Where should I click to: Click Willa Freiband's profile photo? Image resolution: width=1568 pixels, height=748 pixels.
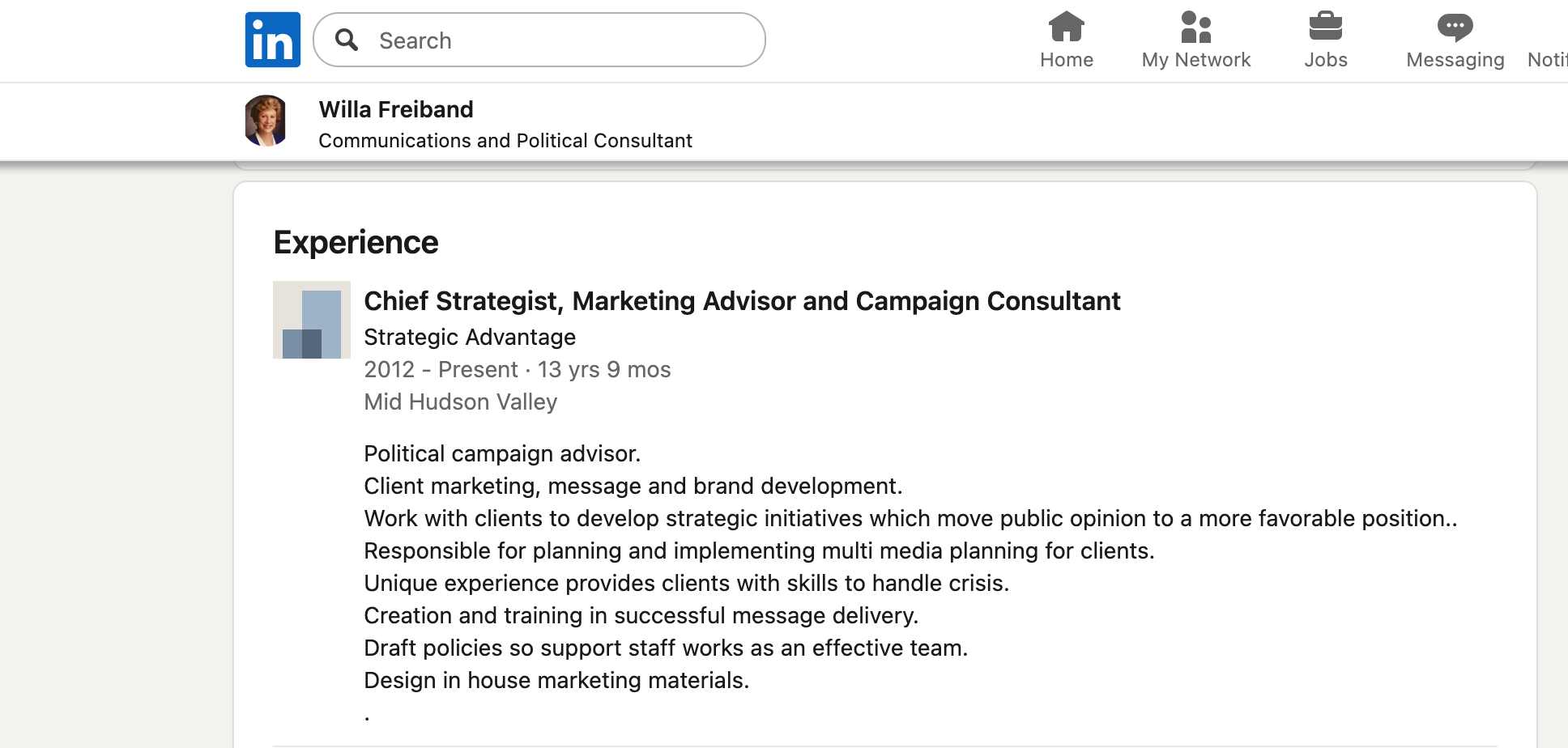pos(266,121)
